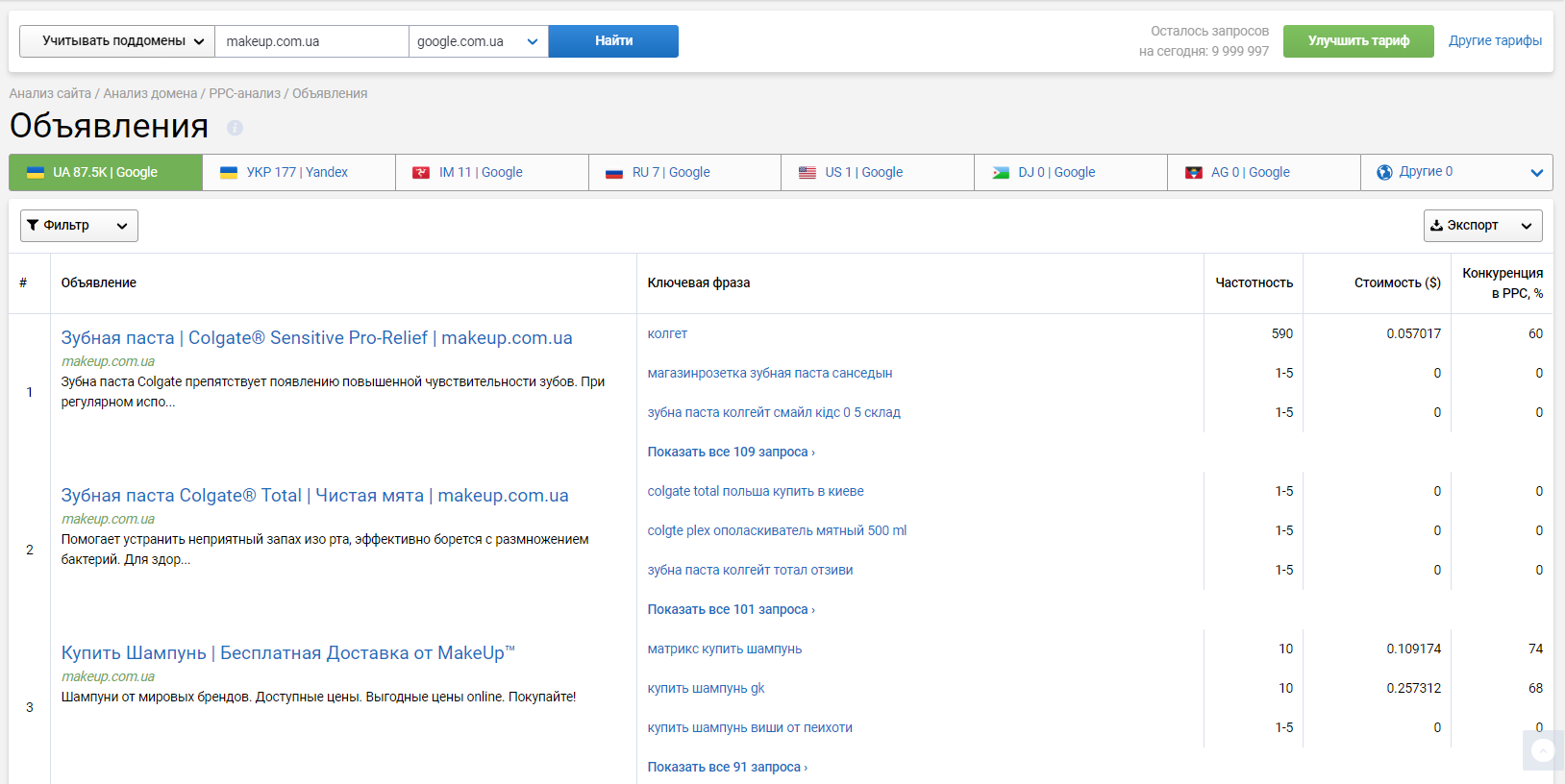Click keyword colgate total польша купить в киеве
This screenshot has width=1565, height=784.
[756, 491]
